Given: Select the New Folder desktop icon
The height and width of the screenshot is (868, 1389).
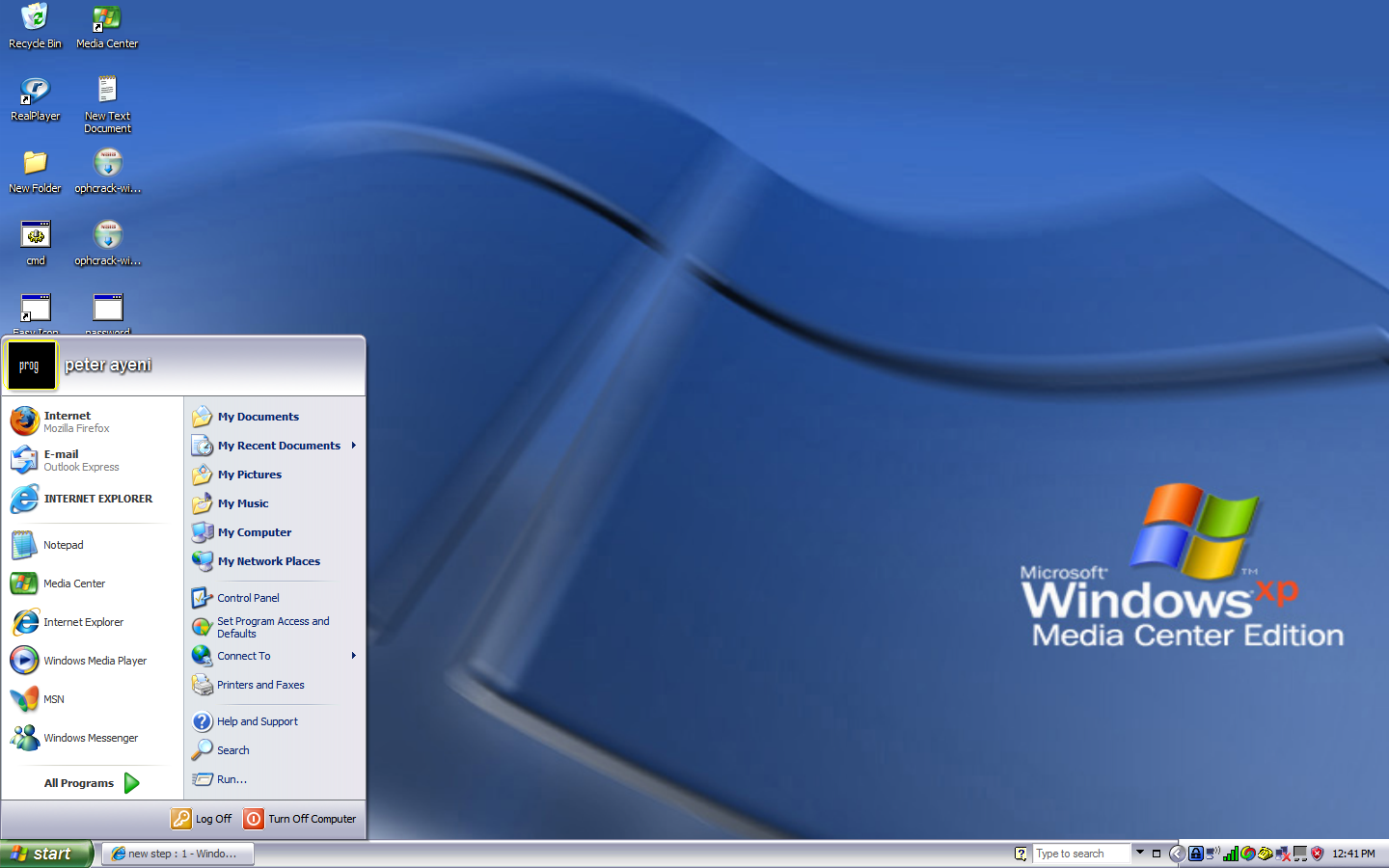Looking at the screenshot, I should coord(35,172).
